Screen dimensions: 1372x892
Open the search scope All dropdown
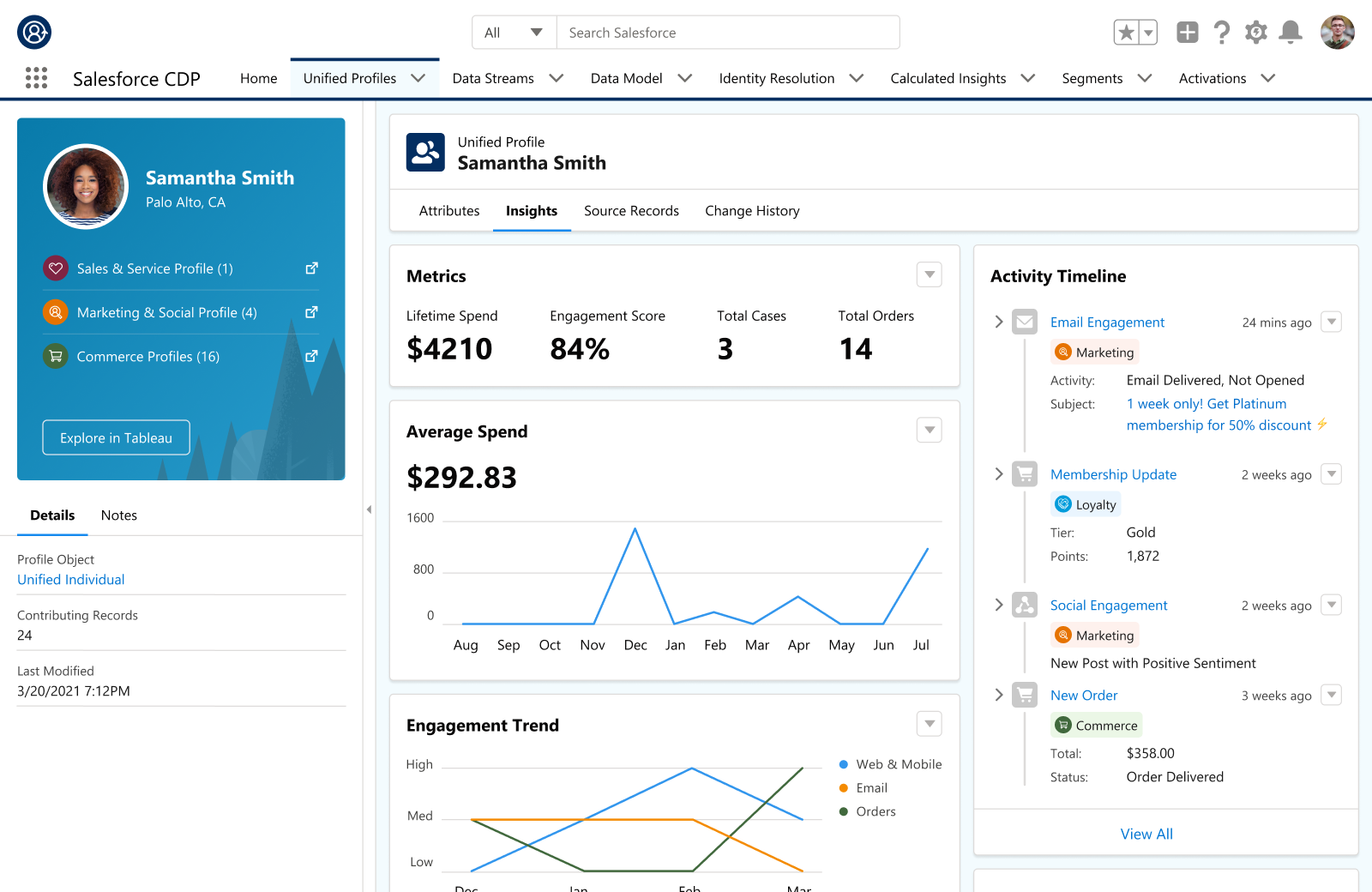[514, 32]
